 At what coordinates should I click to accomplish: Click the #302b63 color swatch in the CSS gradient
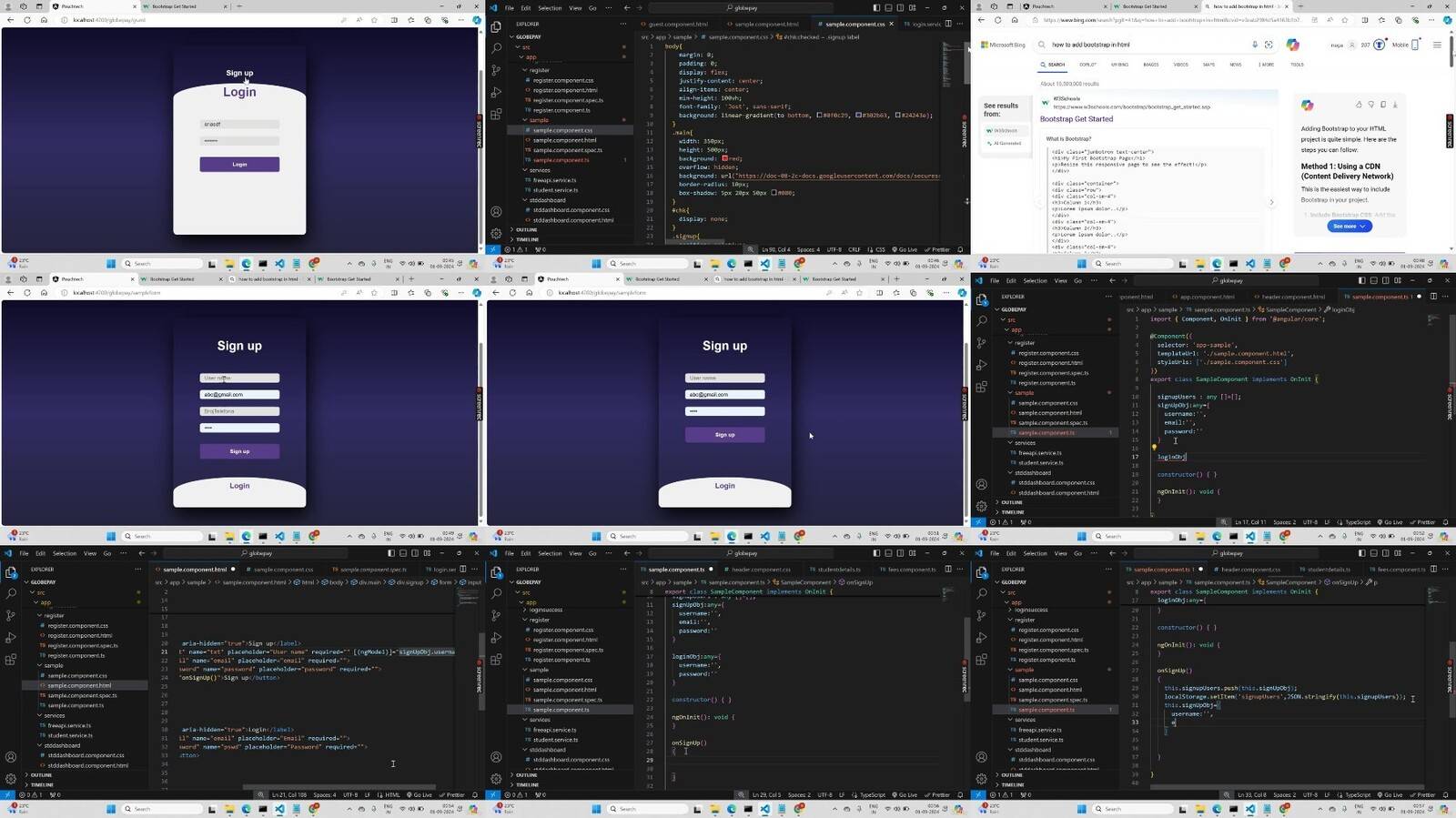858,116
